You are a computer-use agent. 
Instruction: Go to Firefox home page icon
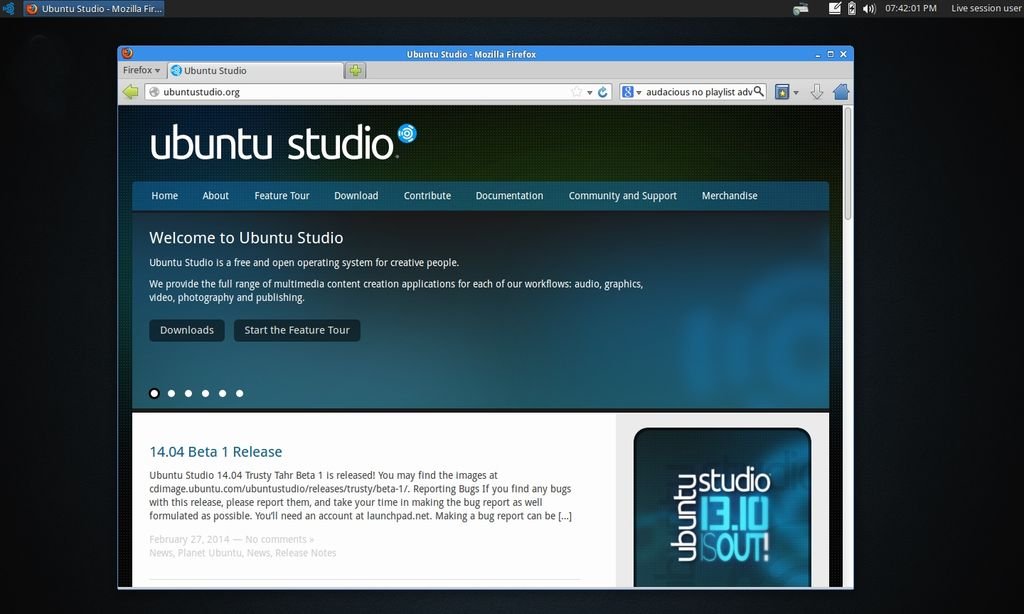pyautogui.click(x=841, y=92)
